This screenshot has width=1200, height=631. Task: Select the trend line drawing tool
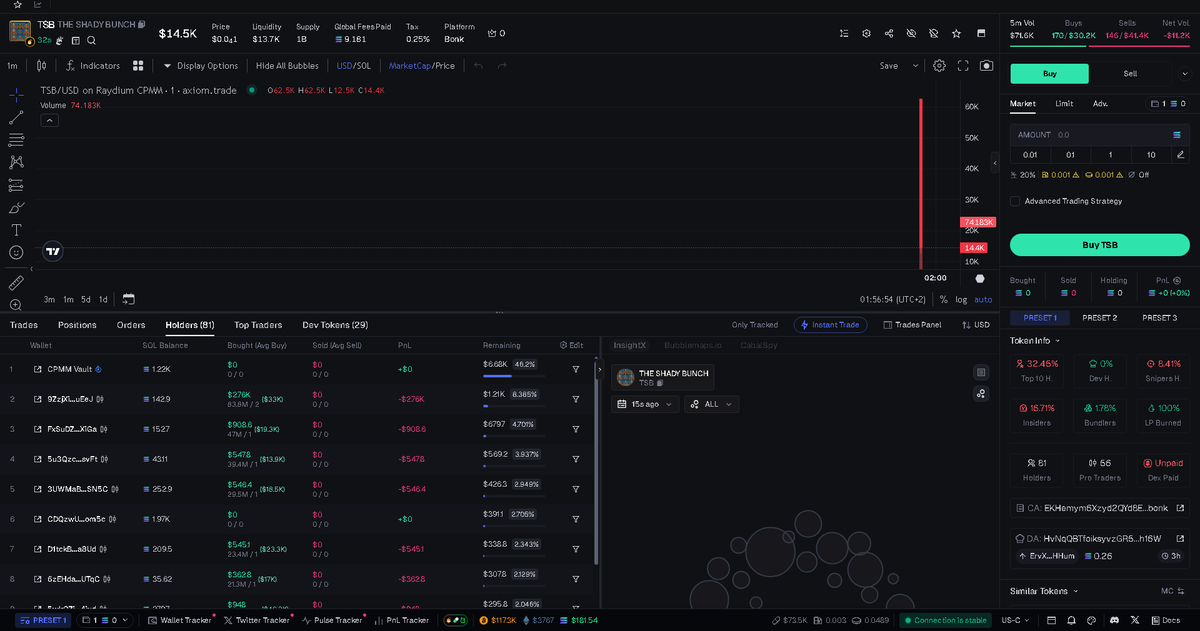point(16,117)
